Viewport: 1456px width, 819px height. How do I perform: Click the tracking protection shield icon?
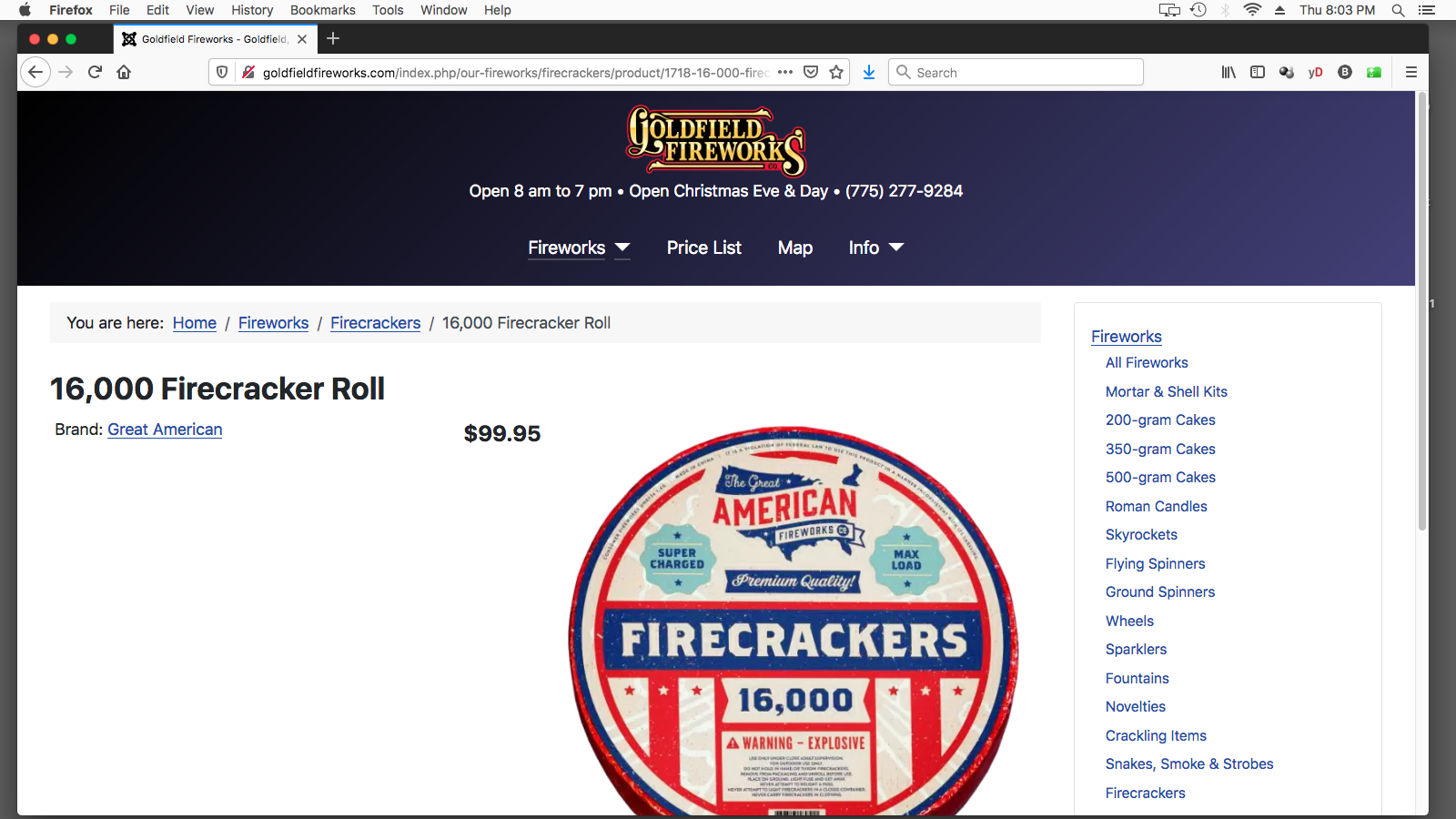pyautogui.click(x=222, y=72)
